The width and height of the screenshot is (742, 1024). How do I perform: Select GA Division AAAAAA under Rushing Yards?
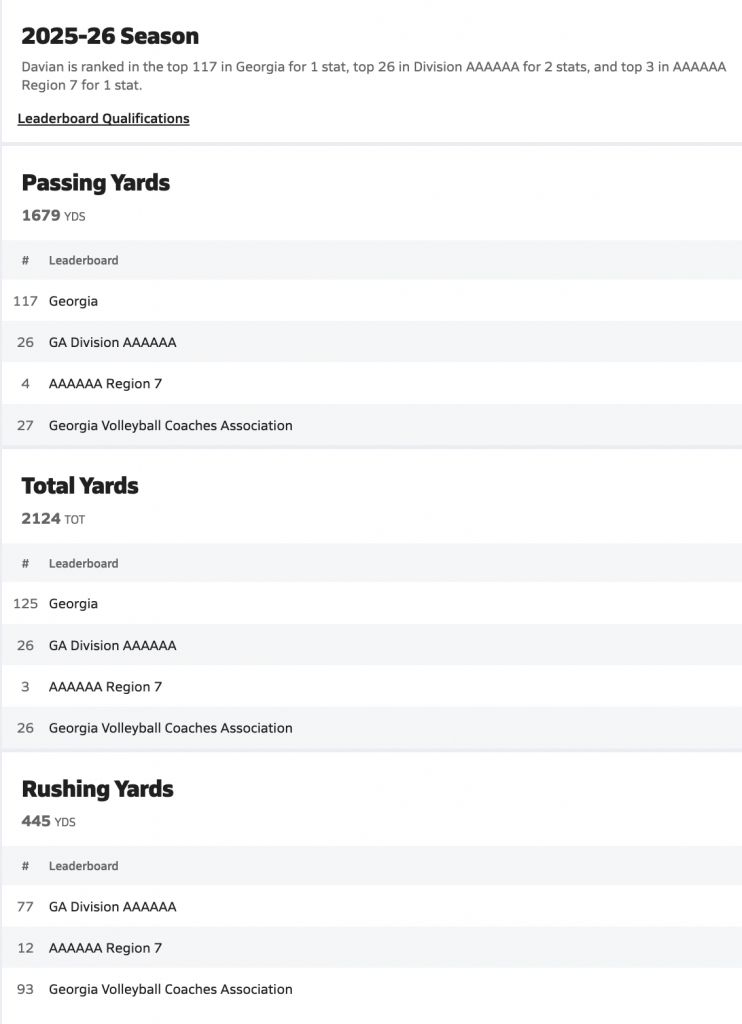112,907
